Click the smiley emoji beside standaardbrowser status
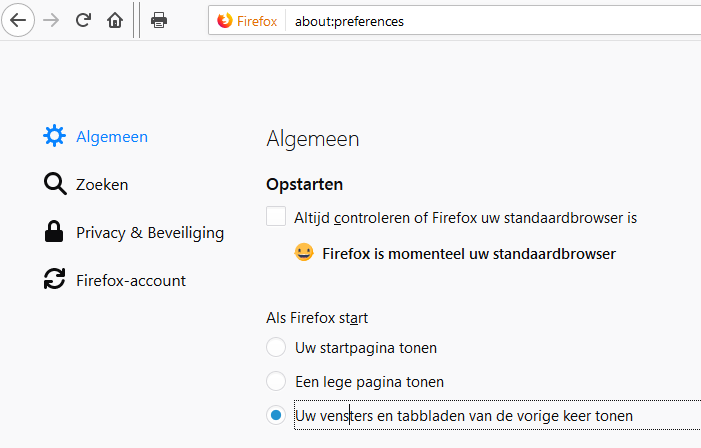701x448 pixels. [x=304, y=253]
